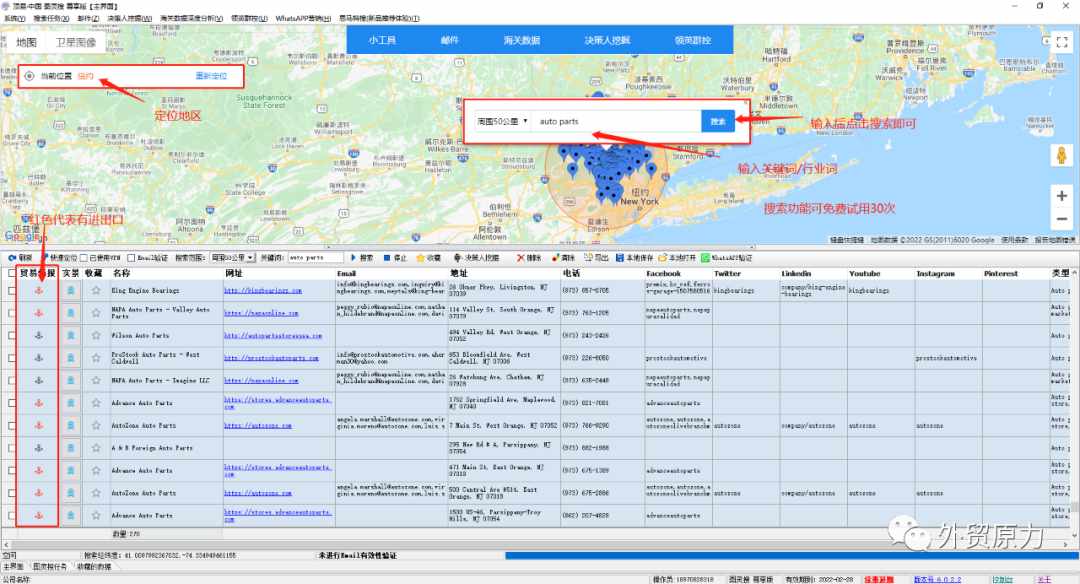Click the 收藏 star icon in the results toolbar
The image size is (1080, 584).
point(419,258)
